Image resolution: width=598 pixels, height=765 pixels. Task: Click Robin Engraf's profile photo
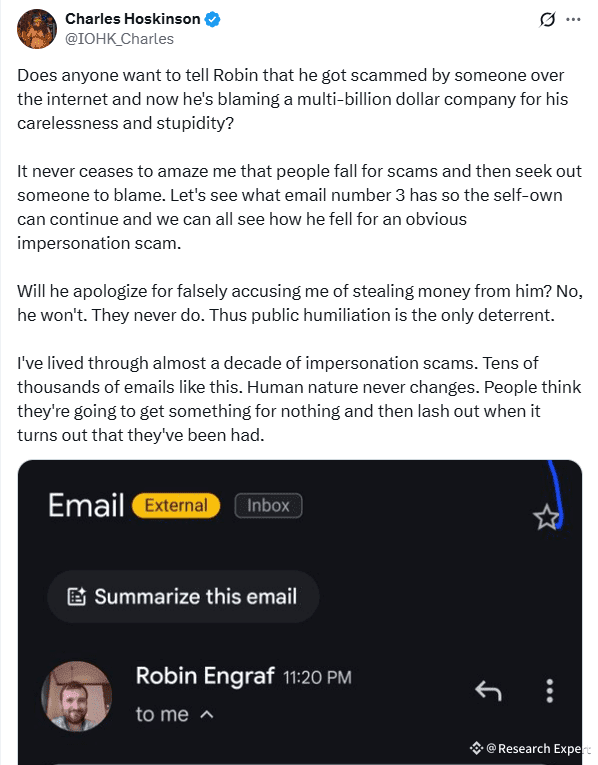point(77,696)
